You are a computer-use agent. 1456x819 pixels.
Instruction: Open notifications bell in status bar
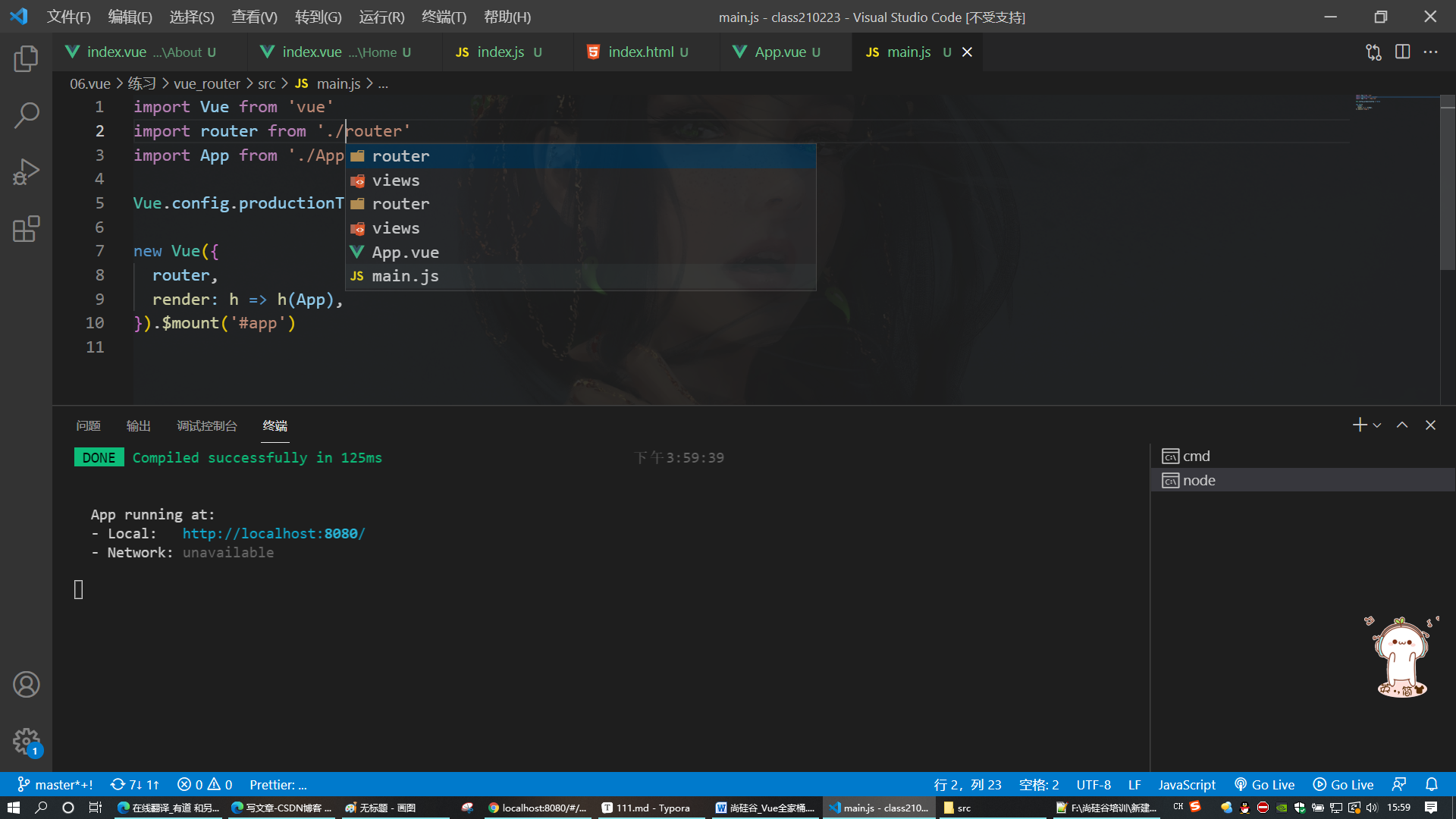1431,785
